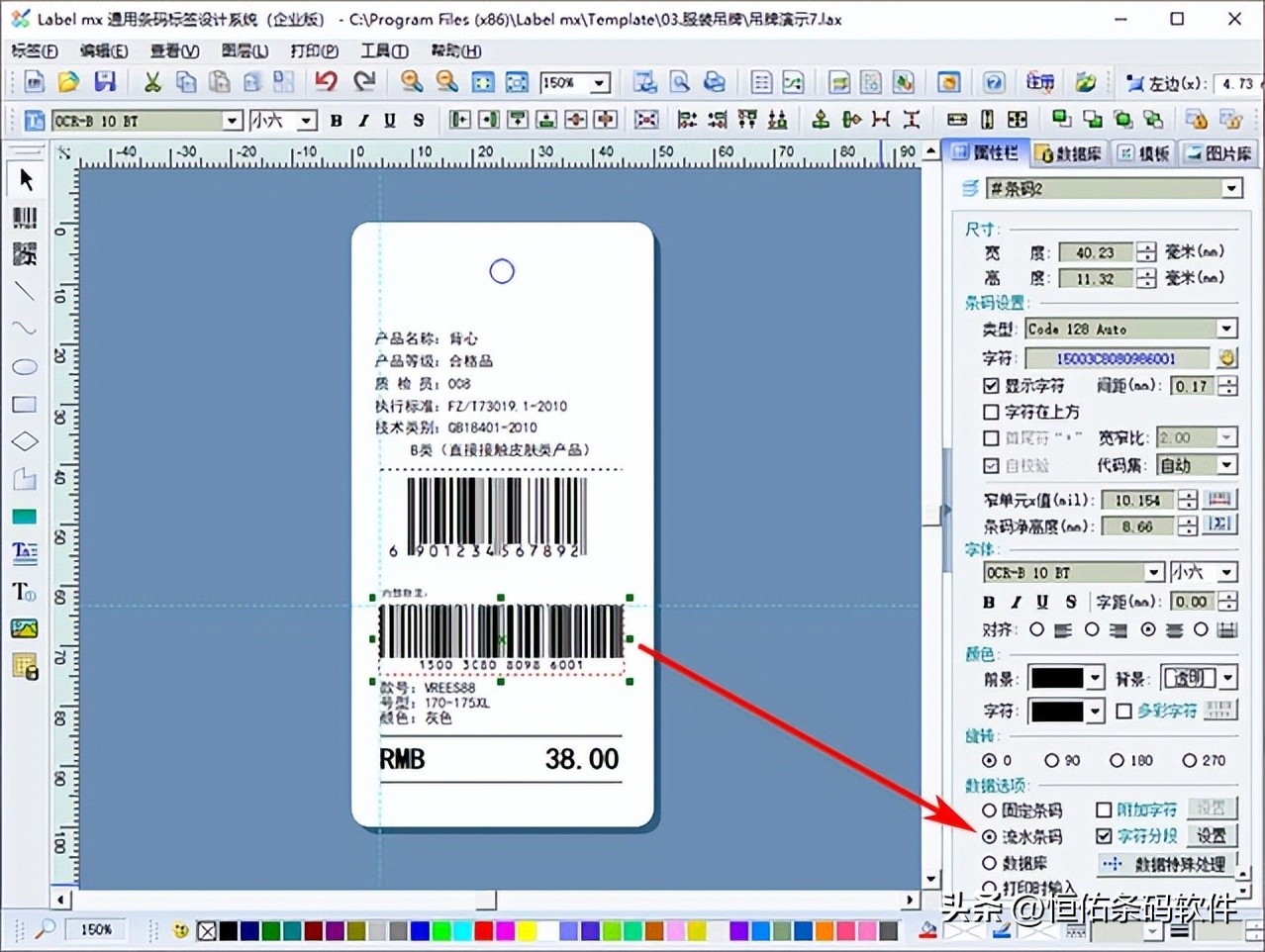Click the 数据特殊处理 button
This screenshot has width=1265, height=952.
point(1166,864)
